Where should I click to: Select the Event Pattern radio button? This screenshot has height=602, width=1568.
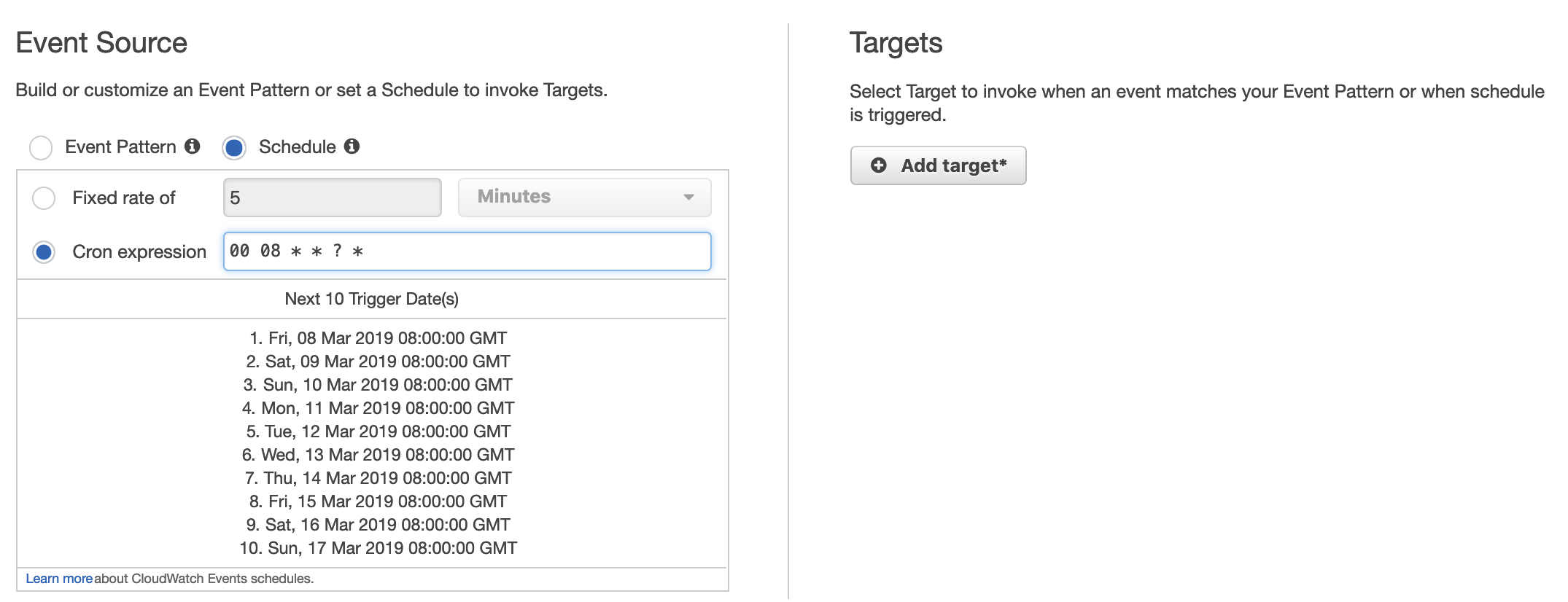point(41,147)
